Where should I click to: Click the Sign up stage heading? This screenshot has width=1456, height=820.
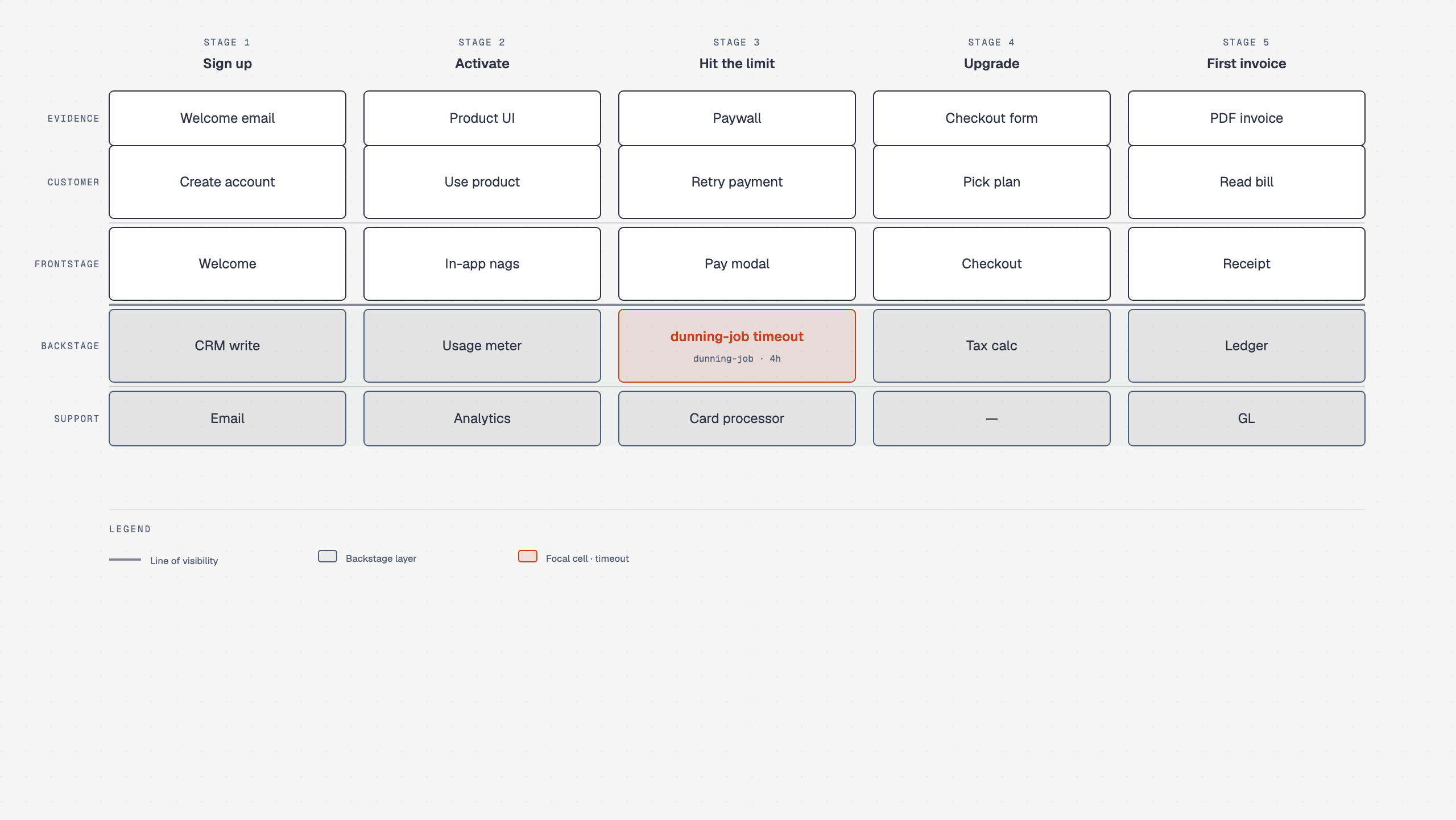[x=227, y=64]
